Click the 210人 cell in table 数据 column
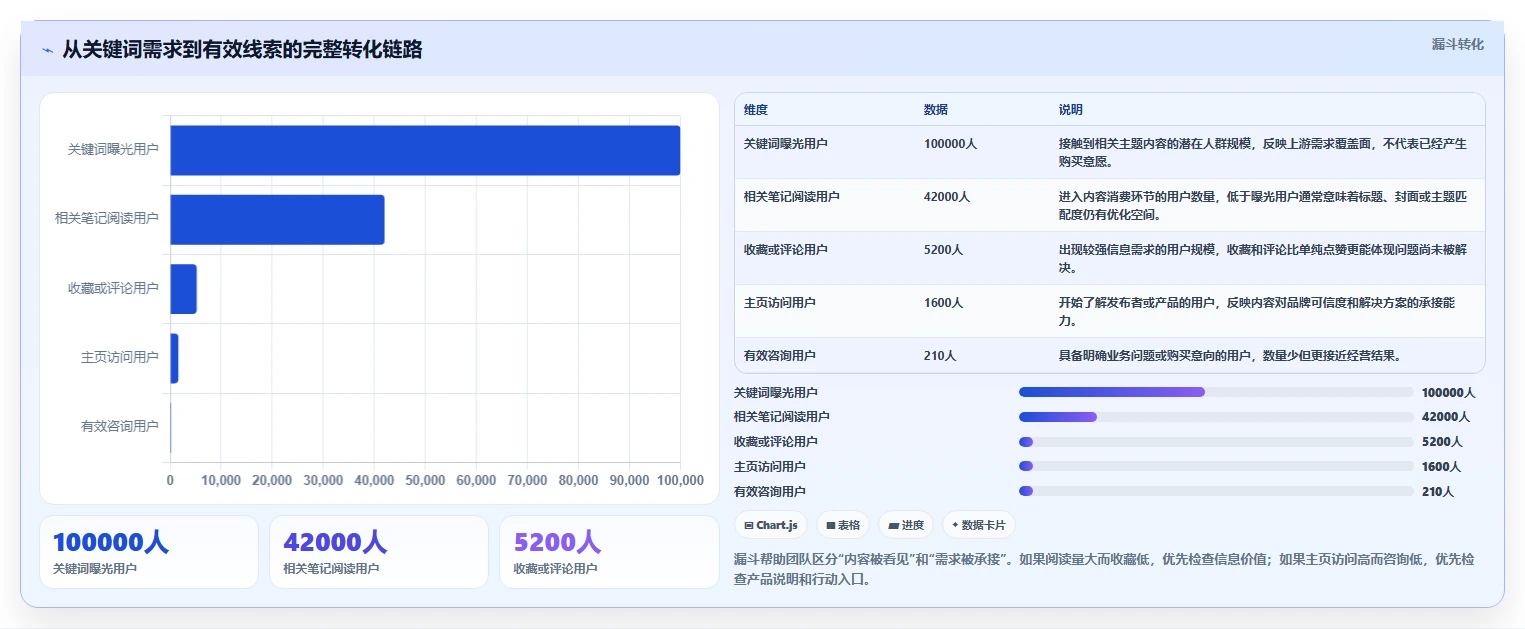Viewport: 1525px width, 629px height. tap(940, 355)
